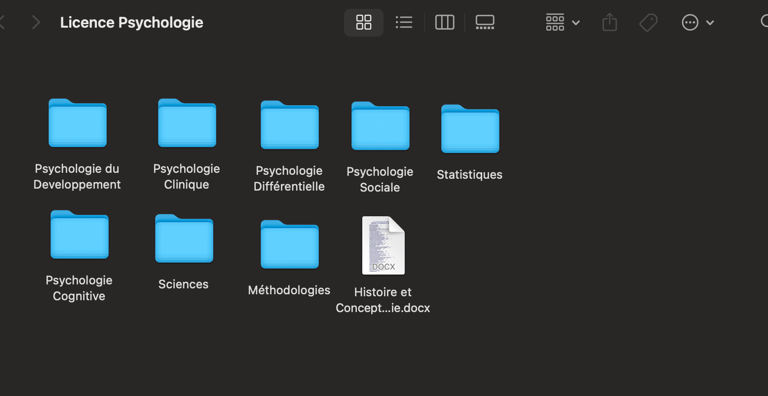Select the Psychologie du Developpement folder icon

(x=77, y=123)
